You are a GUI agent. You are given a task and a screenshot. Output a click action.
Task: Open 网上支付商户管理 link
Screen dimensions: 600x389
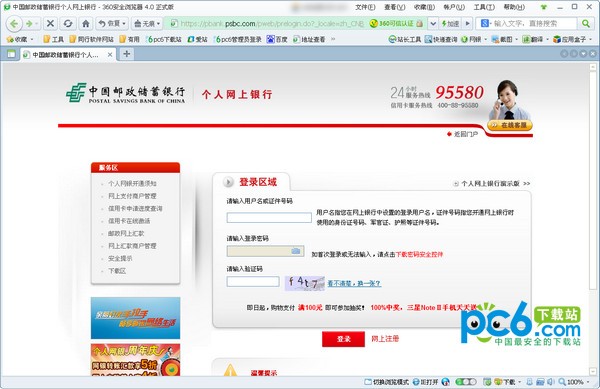pos(132,196)
